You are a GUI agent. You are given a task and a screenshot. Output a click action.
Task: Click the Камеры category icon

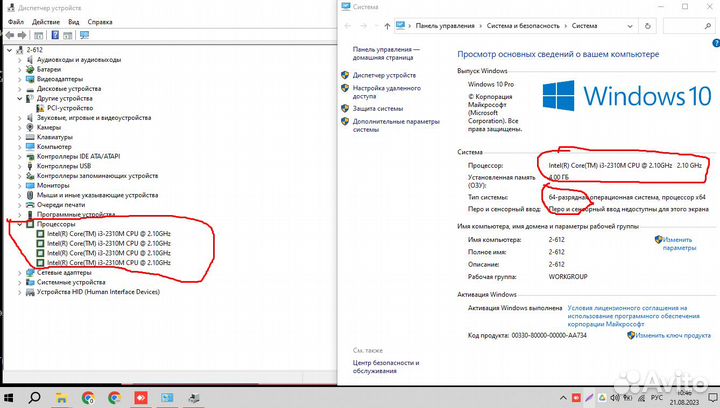tap(30, 127)
